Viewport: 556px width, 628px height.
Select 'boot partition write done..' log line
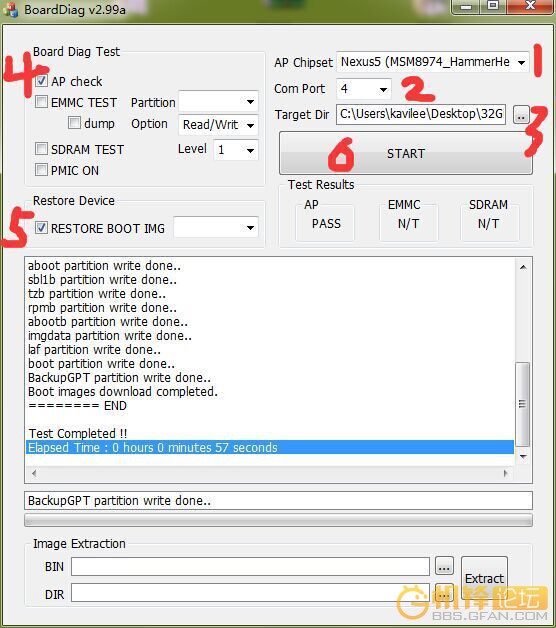pyautogui.click(x=101, y=364)
